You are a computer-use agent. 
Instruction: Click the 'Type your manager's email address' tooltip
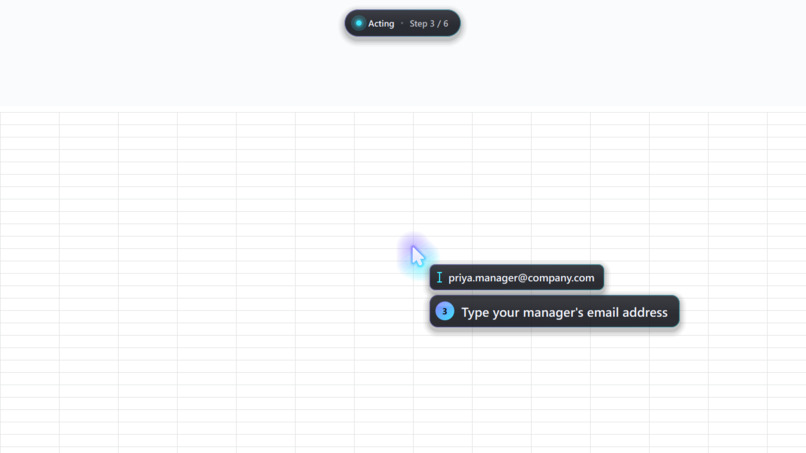pyautogui.click(x=554, y=312)
